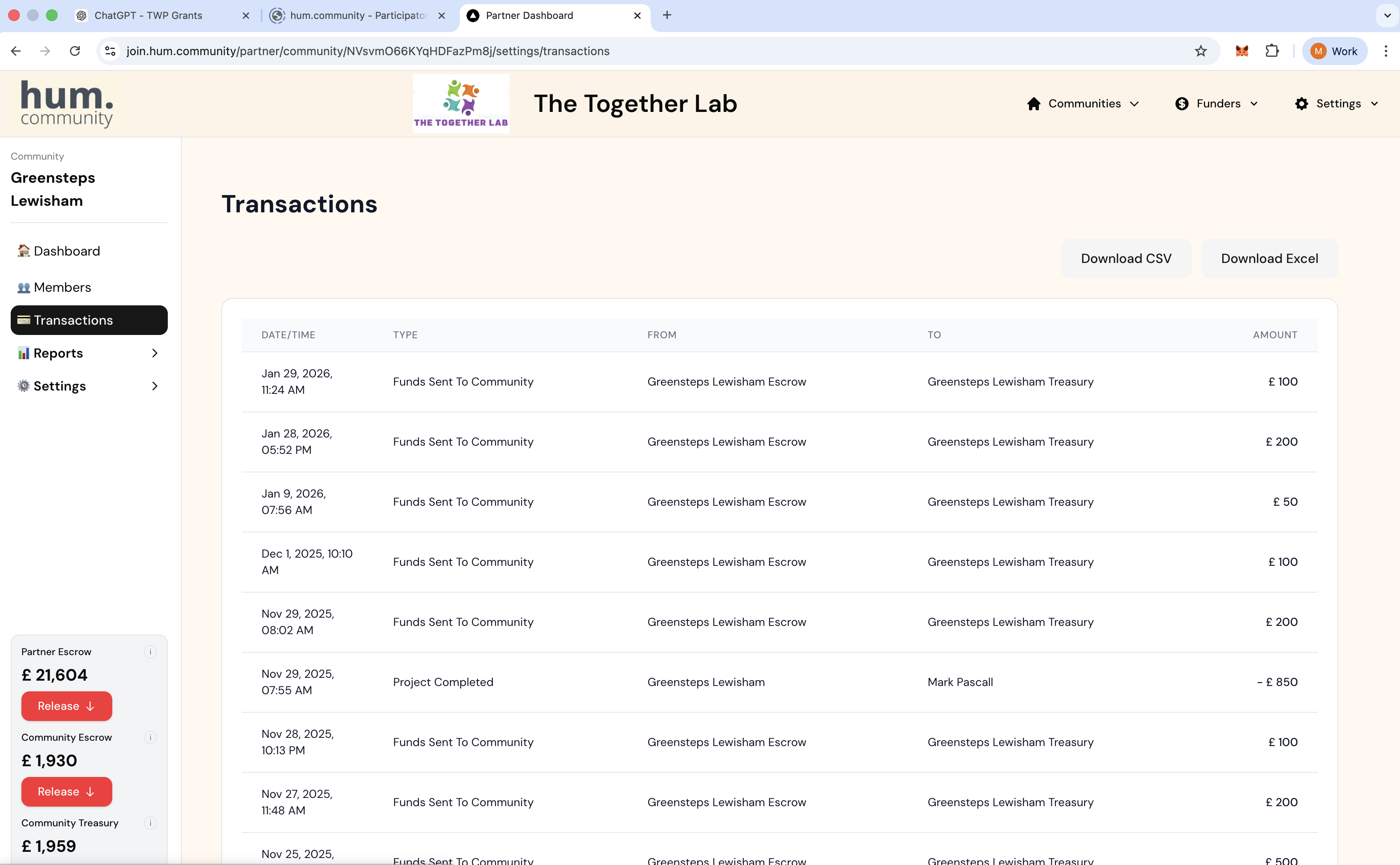
Task: Click the Transactions wallet icon
Action: tap(23, 320)
